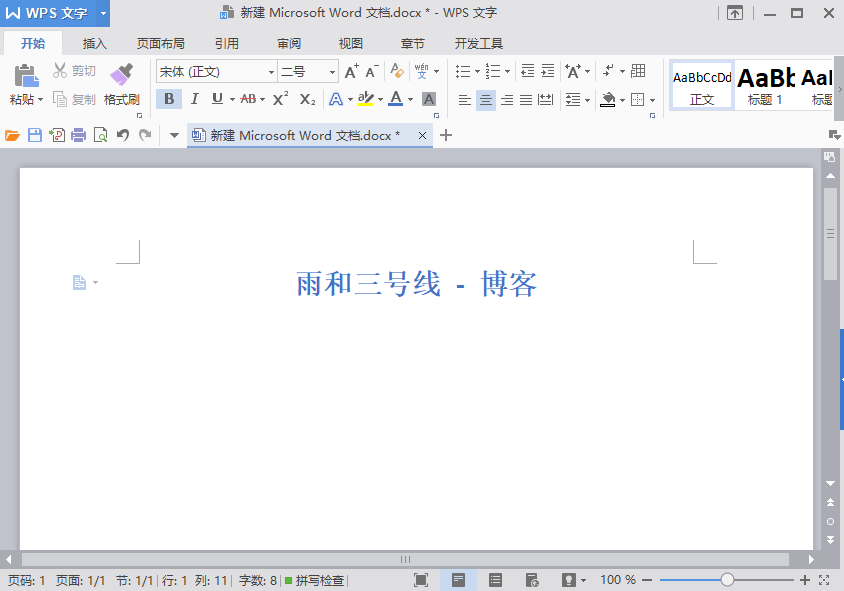
Task: Click the 复制 copy button
Action: click(x=74, y=99)
